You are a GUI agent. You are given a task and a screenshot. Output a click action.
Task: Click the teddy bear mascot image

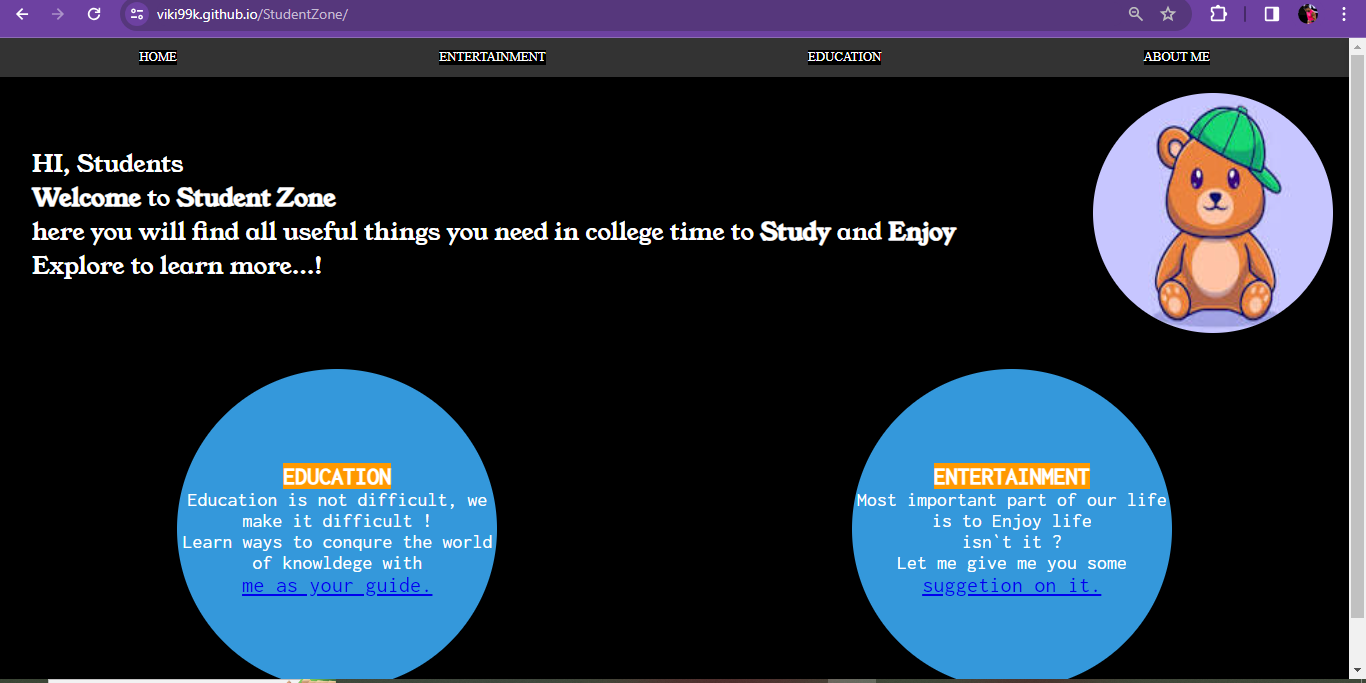(x=1212, y=213)
